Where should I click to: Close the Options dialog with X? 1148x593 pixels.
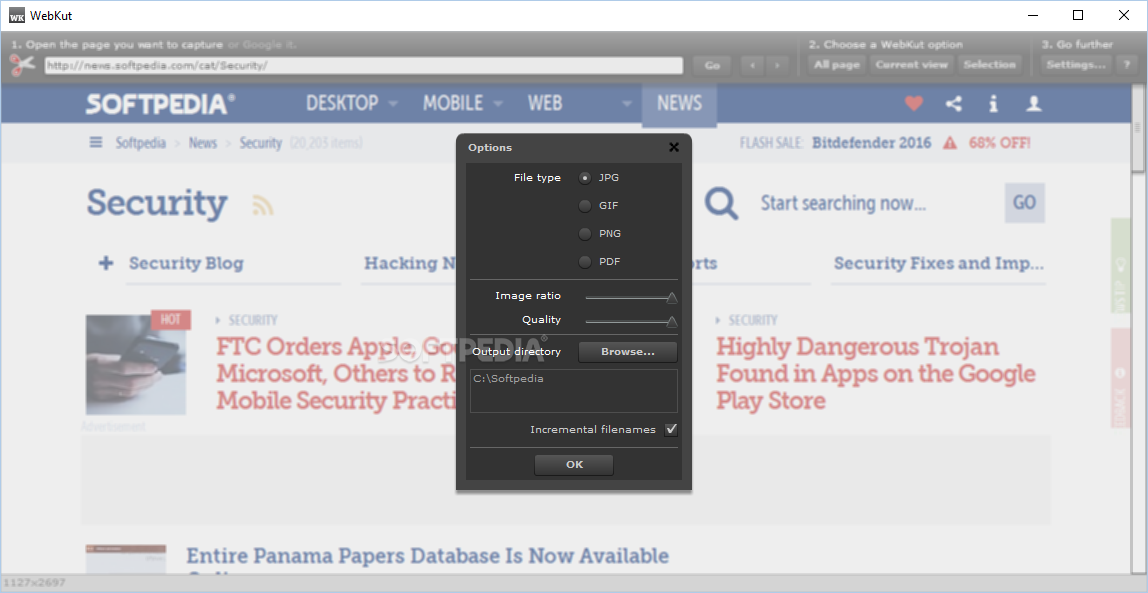click(x=674, y=147)
